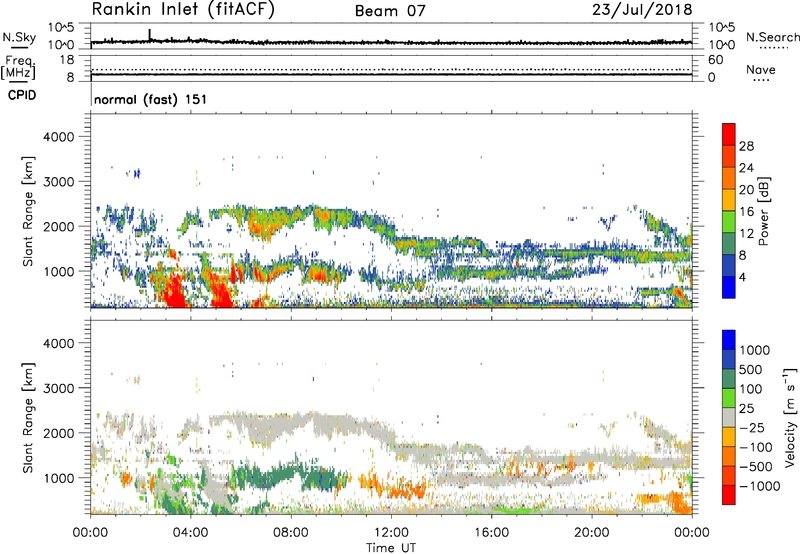Click the yellow-orange 16–20 dB Power swatch

(x=729, y=200)
